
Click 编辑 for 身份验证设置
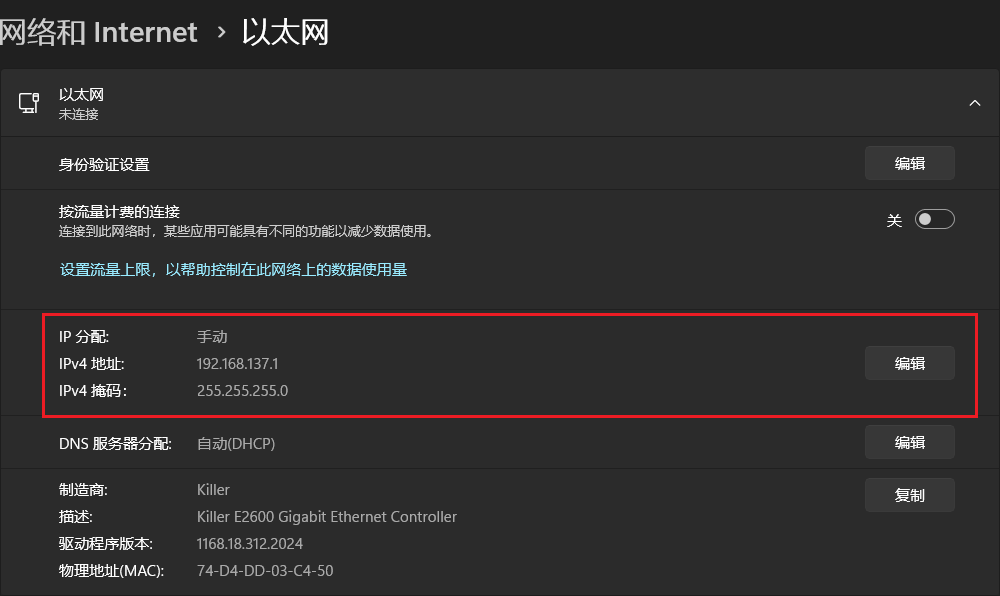point(909,163)
